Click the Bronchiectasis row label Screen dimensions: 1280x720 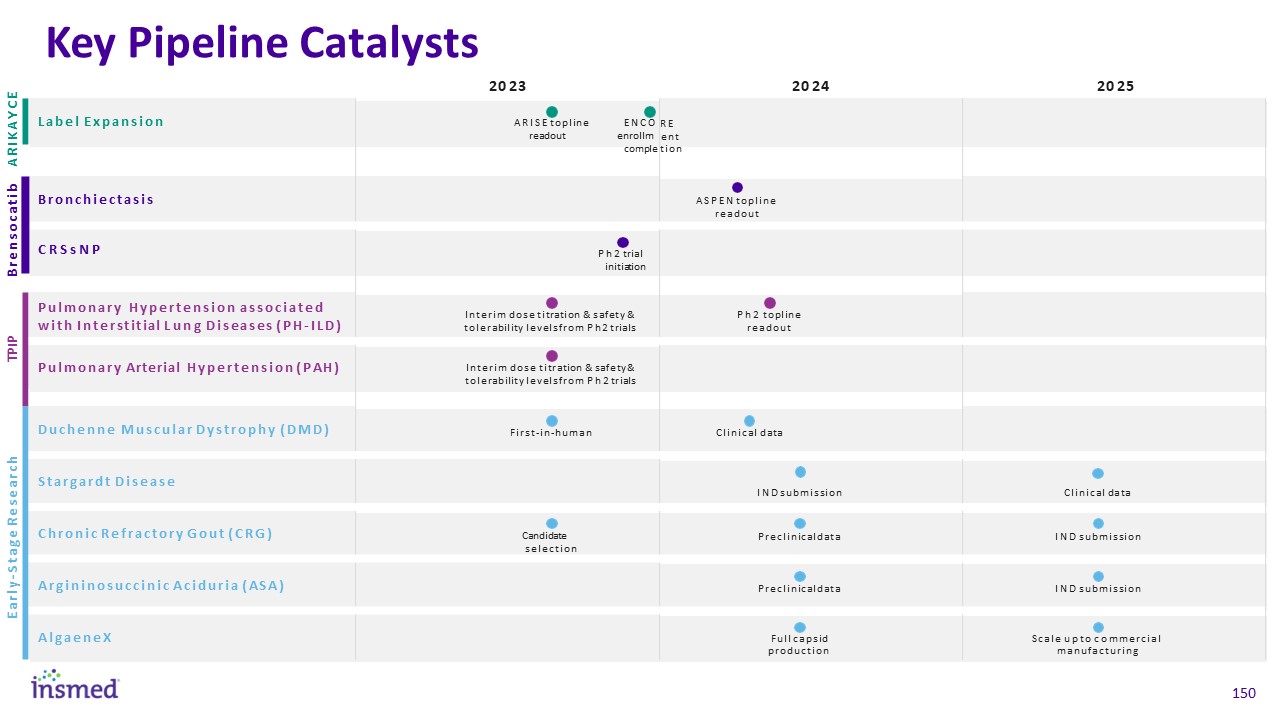pyautogui.click(x=96, y=199)
